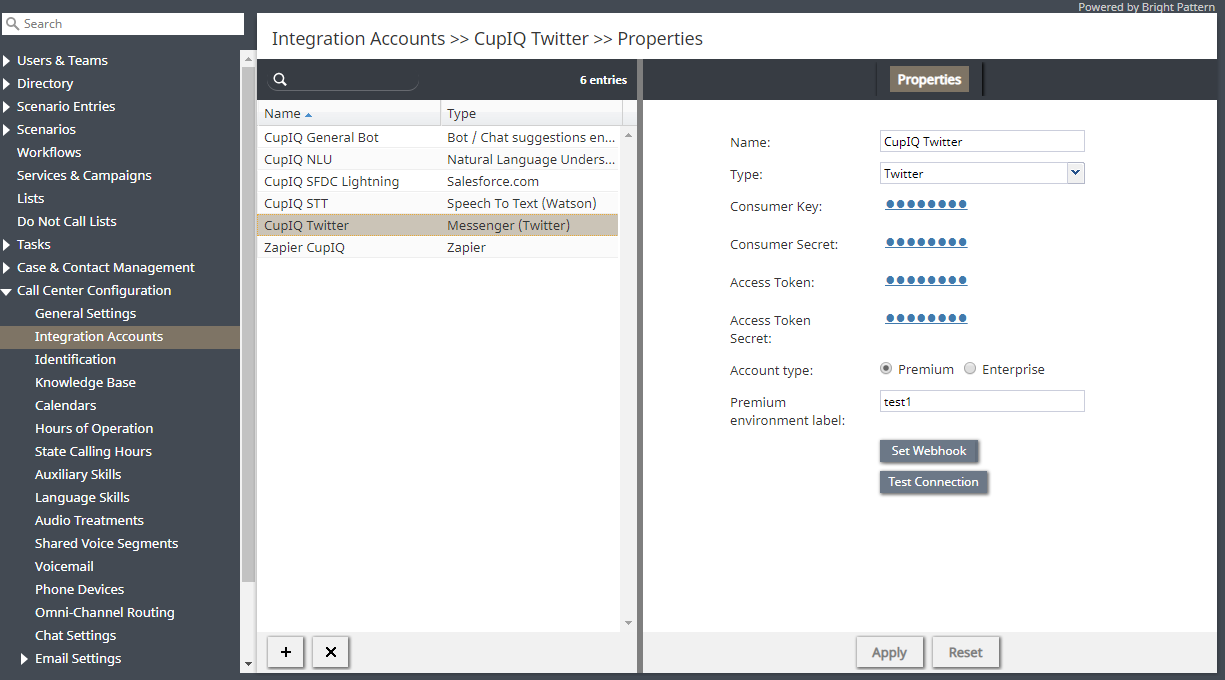Open Calendars settings
Viewport: 1225px width, 680px height.
pos(65,405)
